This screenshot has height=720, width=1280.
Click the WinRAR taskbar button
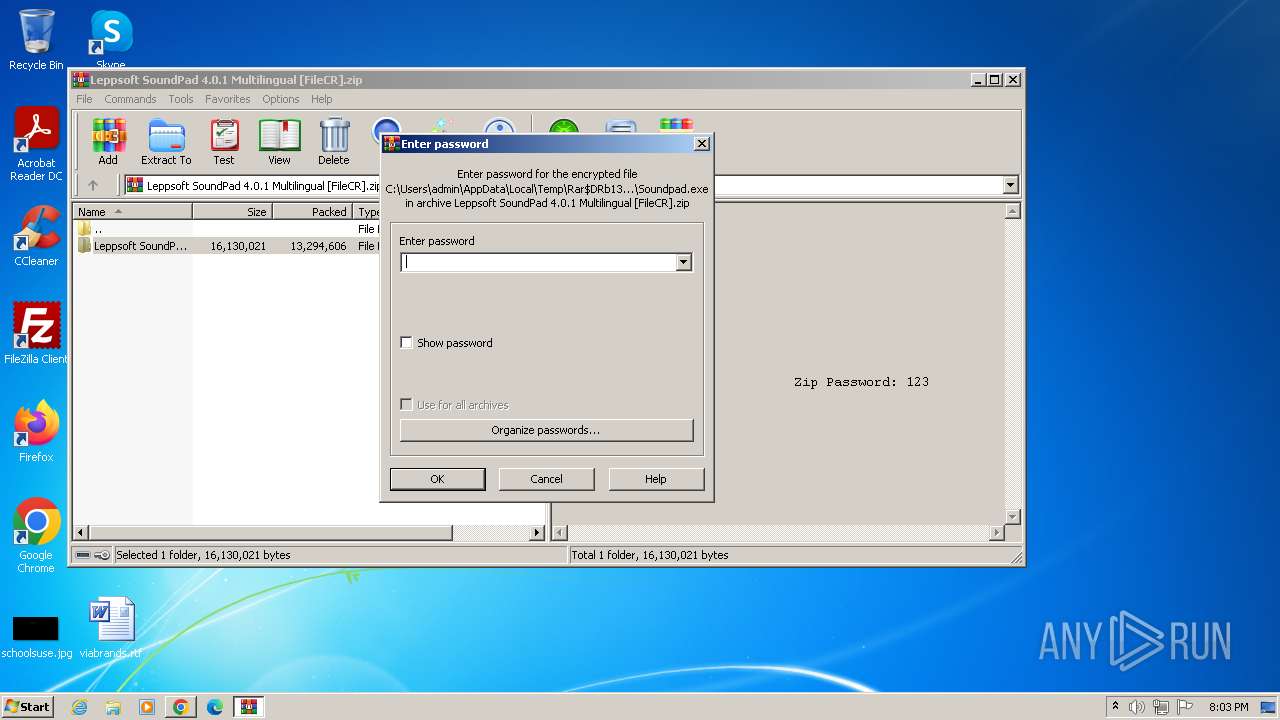[x=248, y=707]
